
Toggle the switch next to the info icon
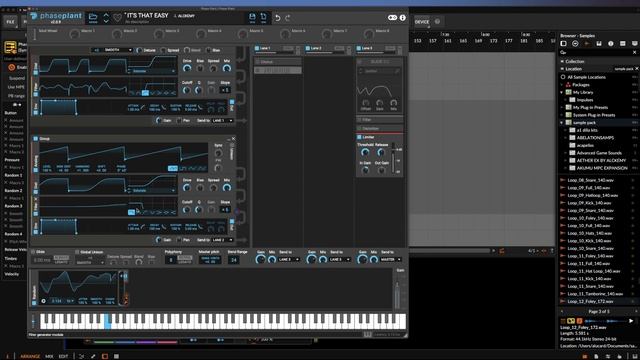point(392,18)
